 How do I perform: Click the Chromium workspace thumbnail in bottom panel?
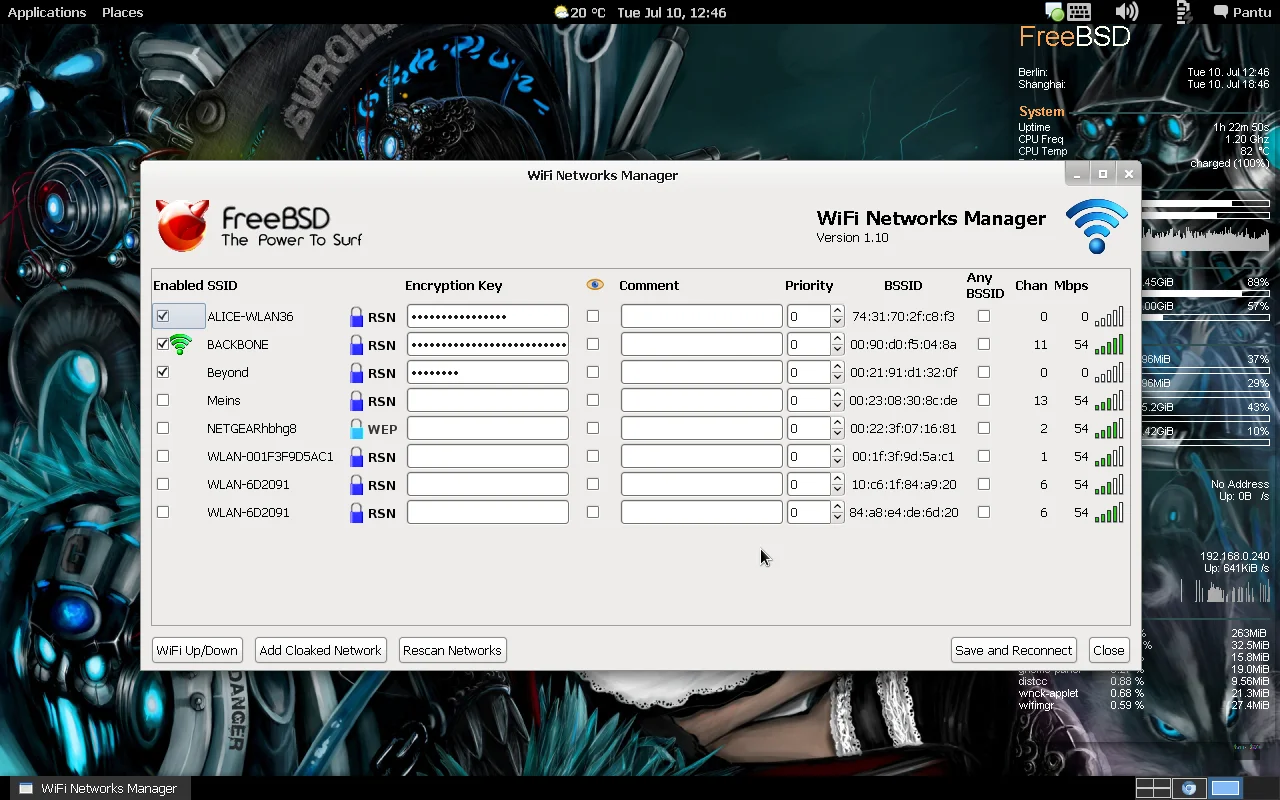[x=1189, y=788]
